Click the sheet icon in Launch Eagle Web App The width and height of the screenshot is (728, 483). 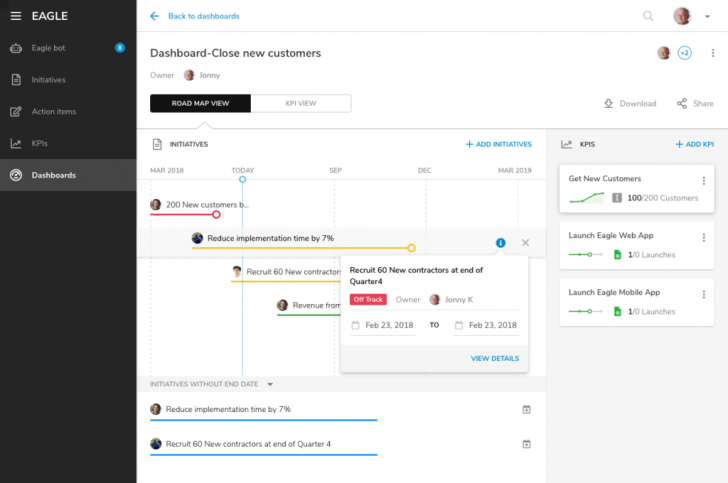tap(618, 255)
